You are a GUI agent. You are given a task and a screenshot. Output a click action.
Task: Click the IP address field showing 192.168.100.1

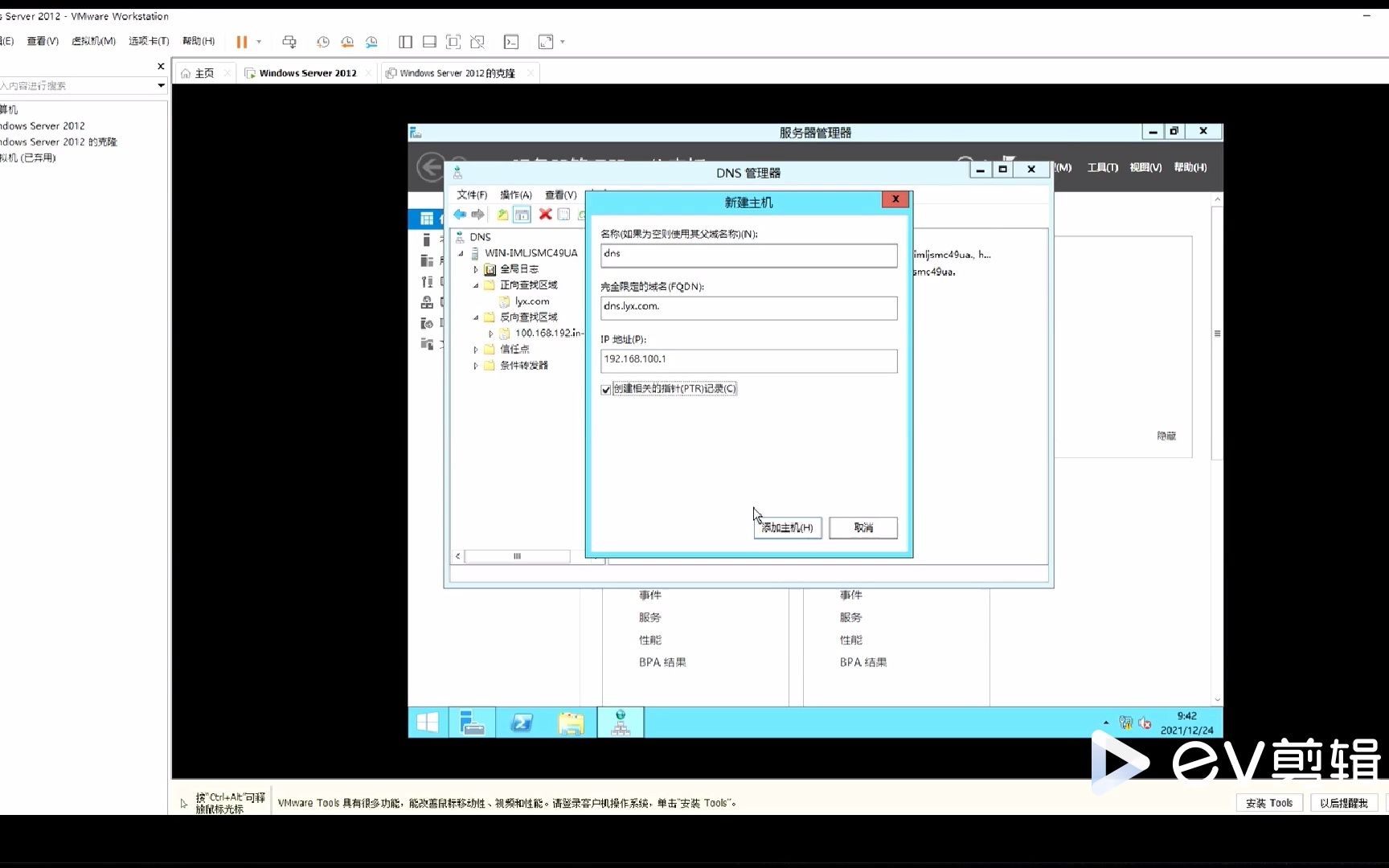point(748,361)
